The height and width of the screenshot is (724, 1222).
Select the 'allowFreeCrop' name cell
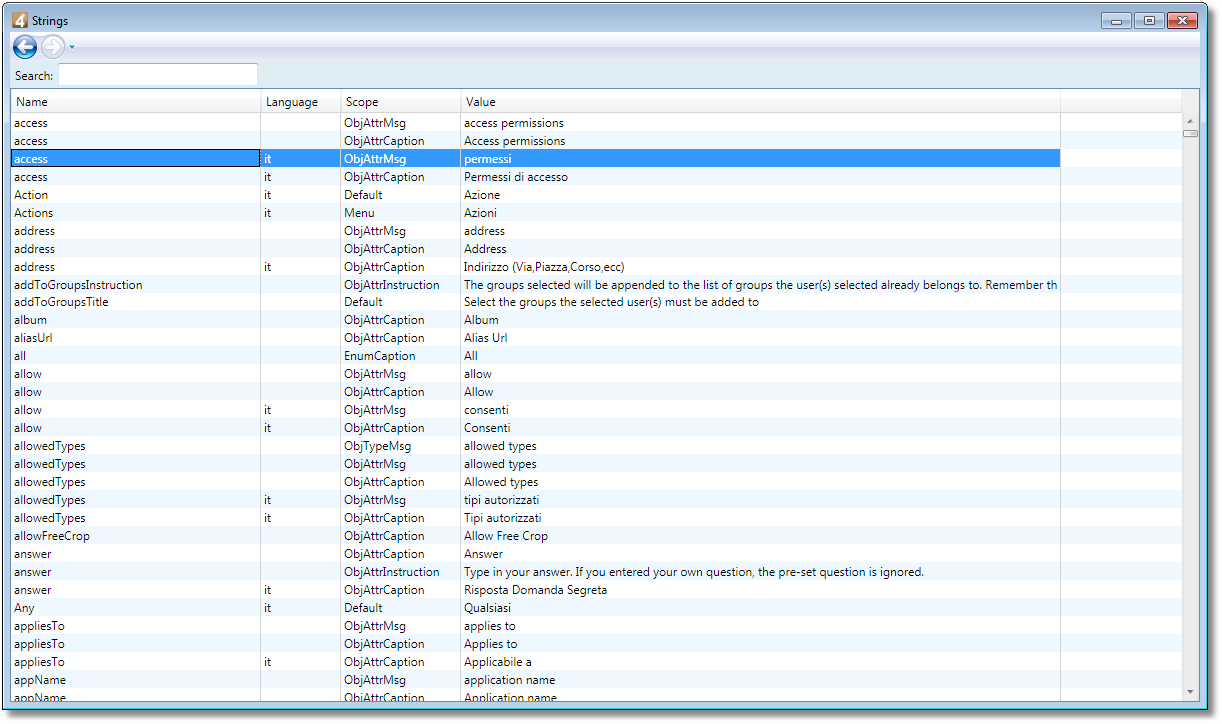click(x=135, y=536)
